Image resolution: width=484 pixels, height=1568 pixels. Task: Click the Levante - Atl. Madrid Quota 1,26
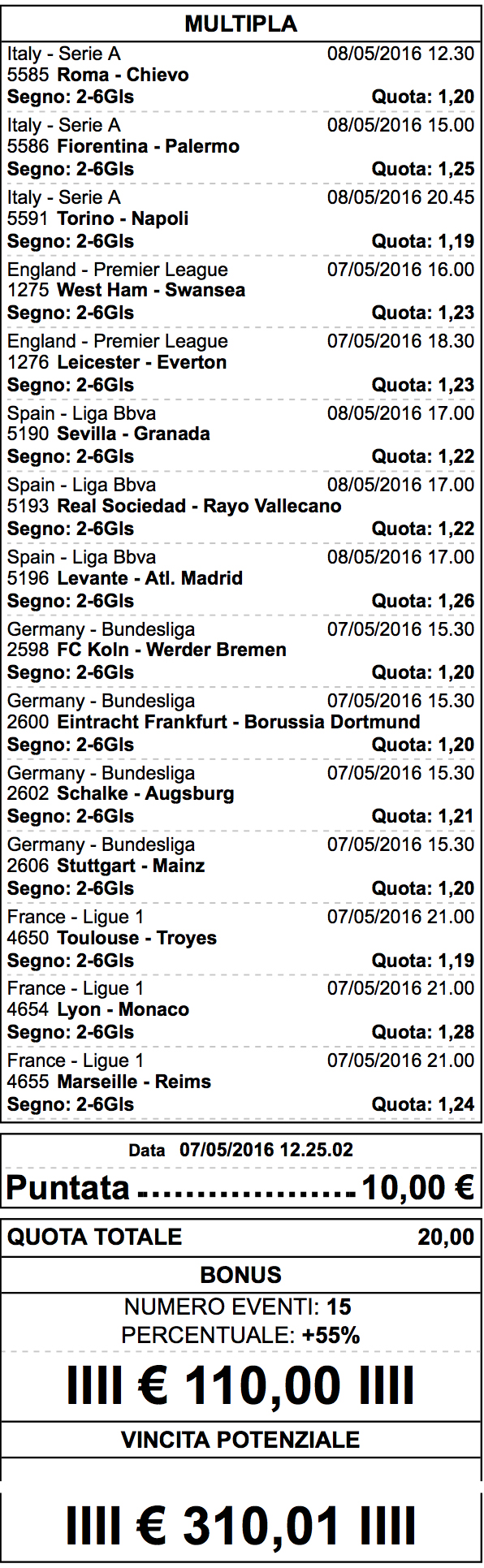click(423, 601)
